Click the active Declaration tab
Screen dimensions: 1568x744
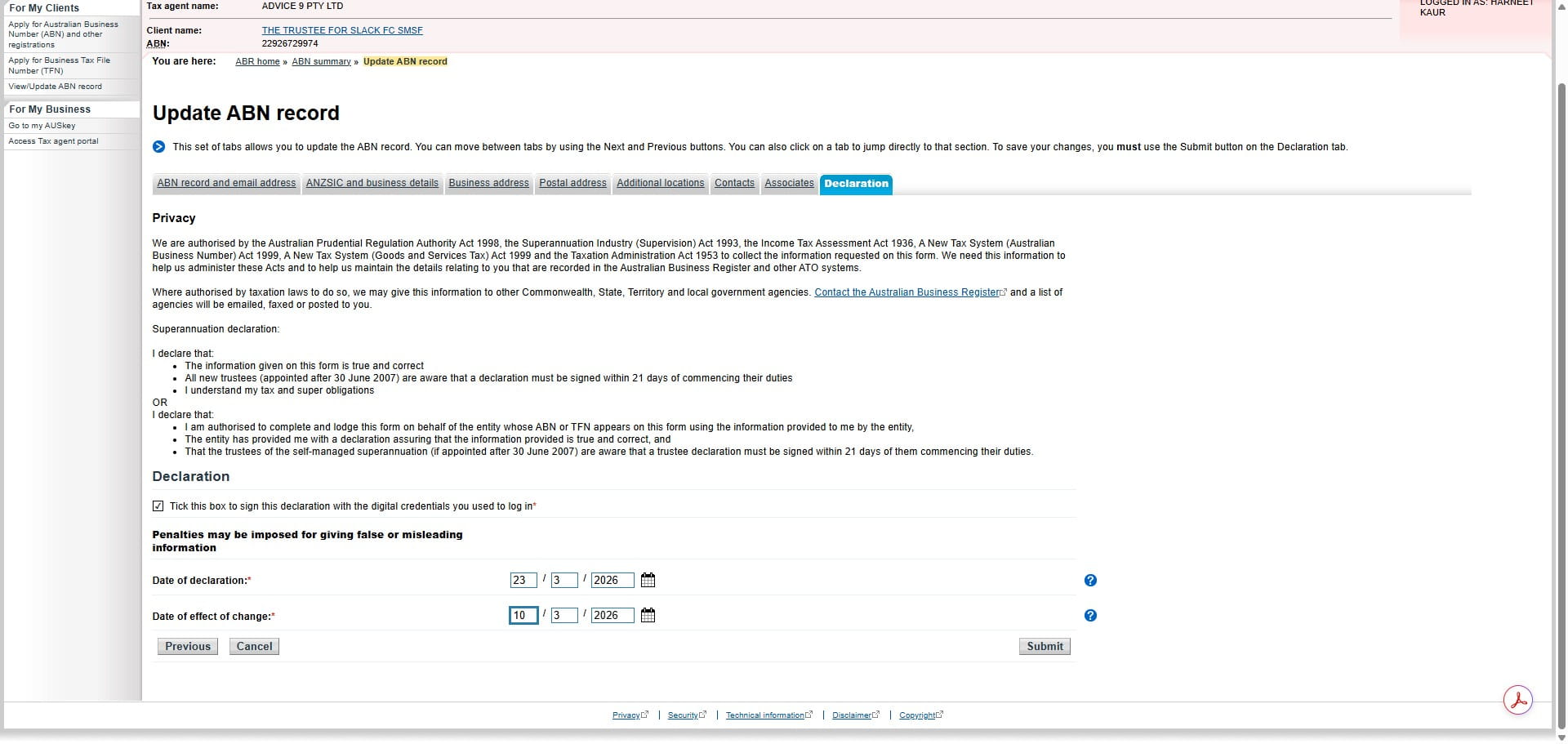856,184
